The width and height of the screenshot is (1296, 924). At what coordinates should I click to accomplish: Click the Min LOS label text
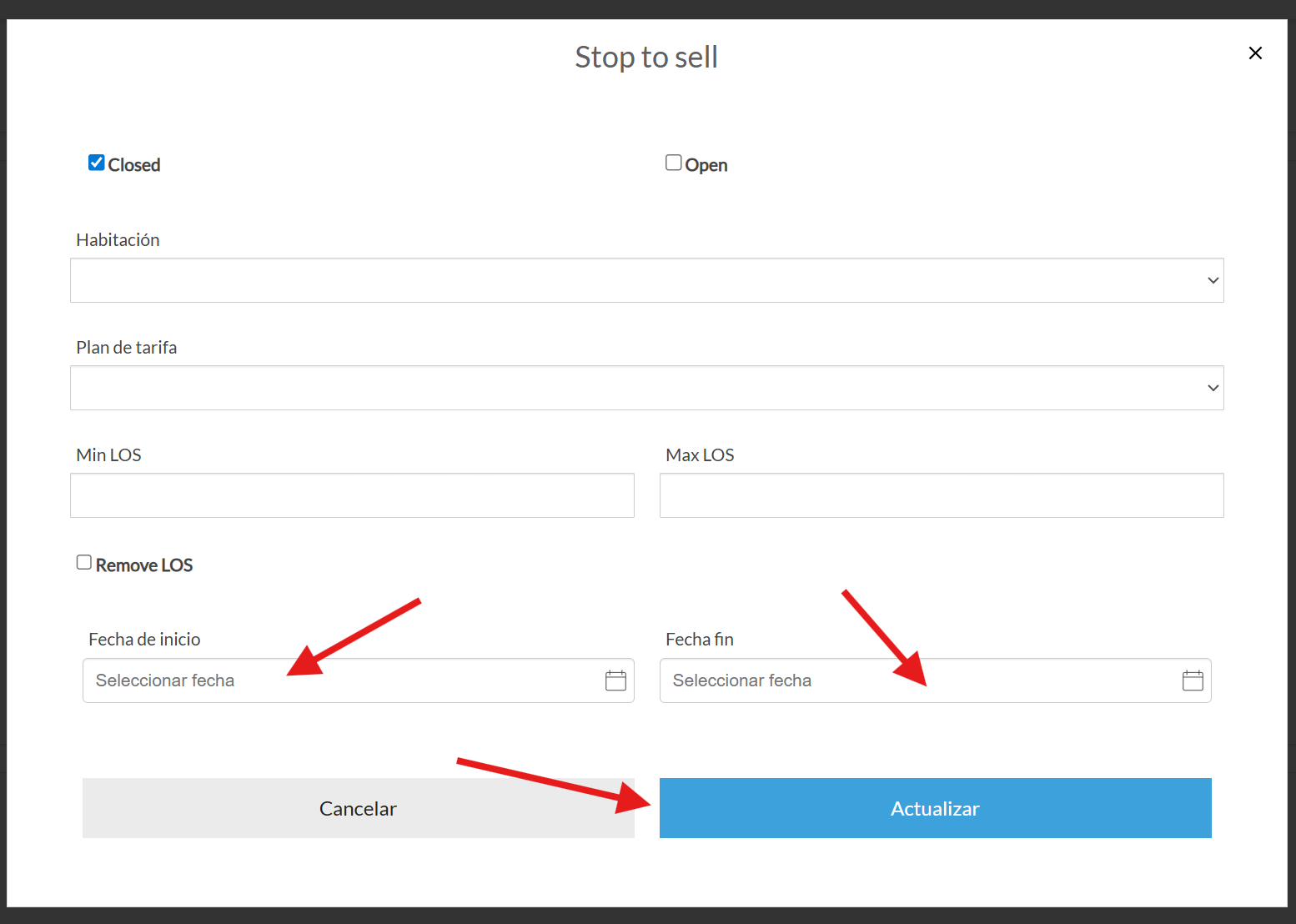pyautogui.click(x=108, y=455)
